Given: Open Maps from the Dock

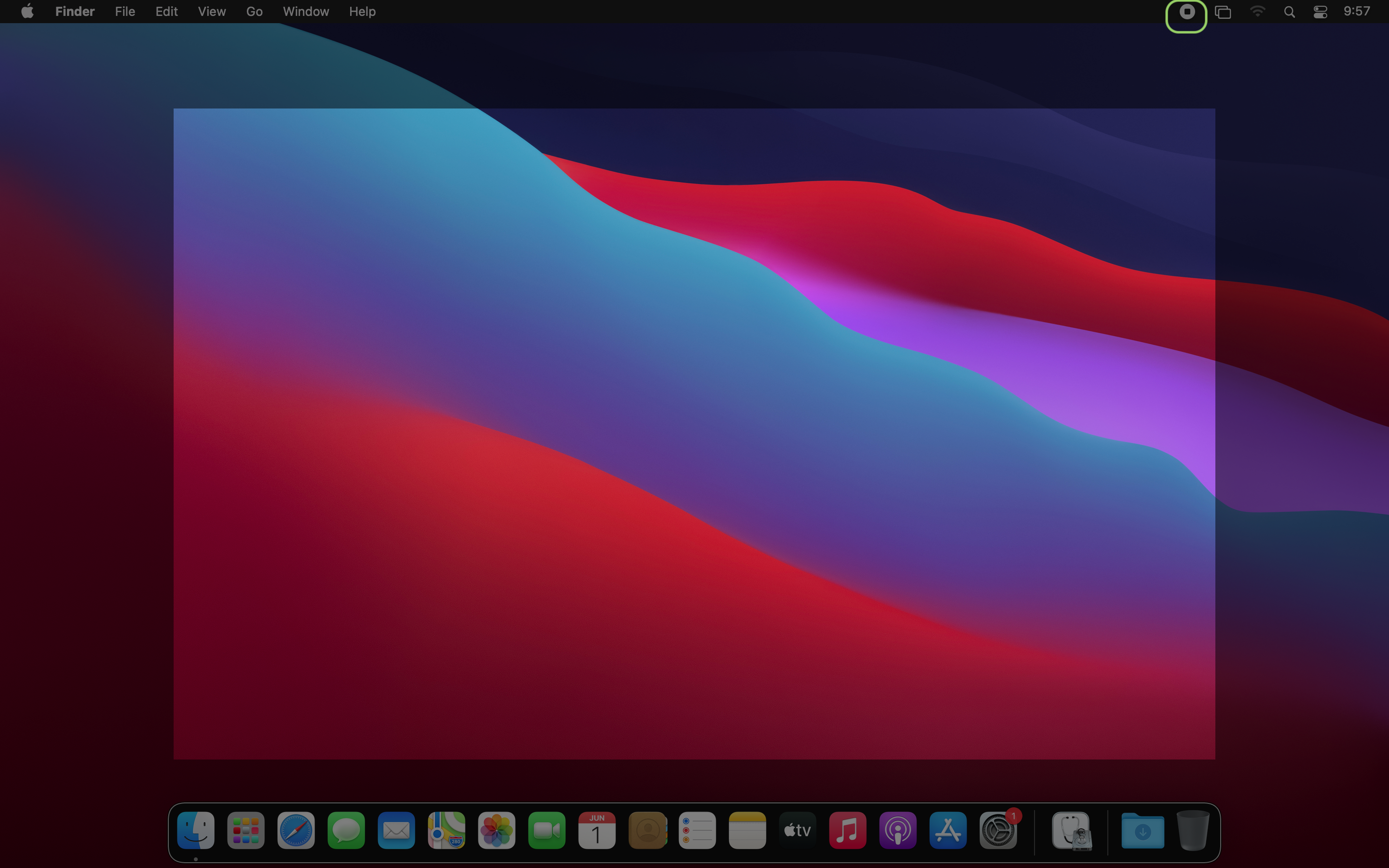Looking at the screenshot, I should 447,830.
